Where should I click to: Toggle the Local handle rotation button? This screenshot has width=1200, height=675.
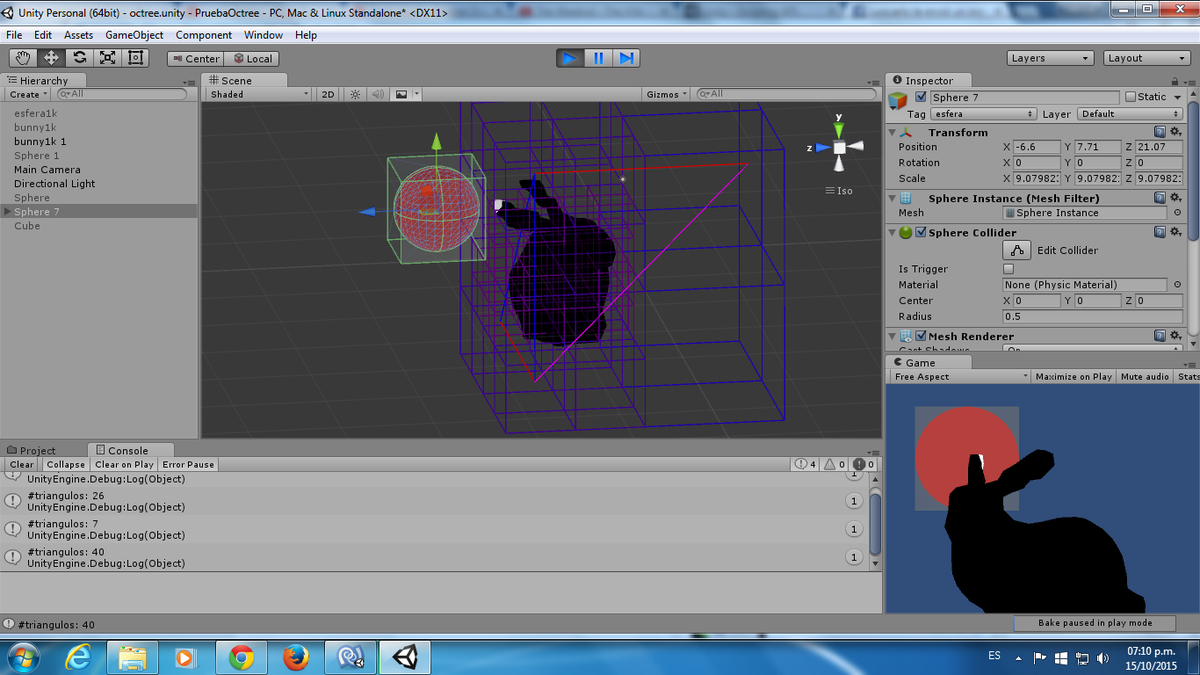tap(252, 59)
